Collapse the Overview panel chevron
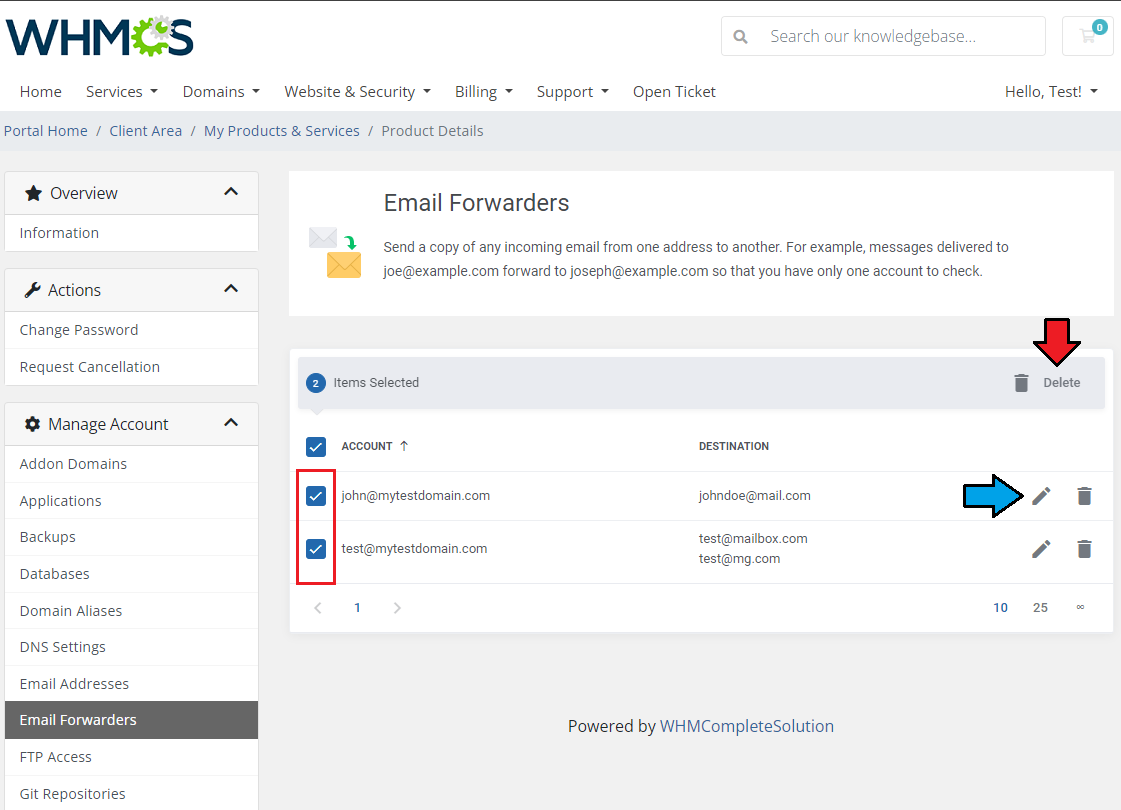The image size is (1121, 810). pos(231,192)
